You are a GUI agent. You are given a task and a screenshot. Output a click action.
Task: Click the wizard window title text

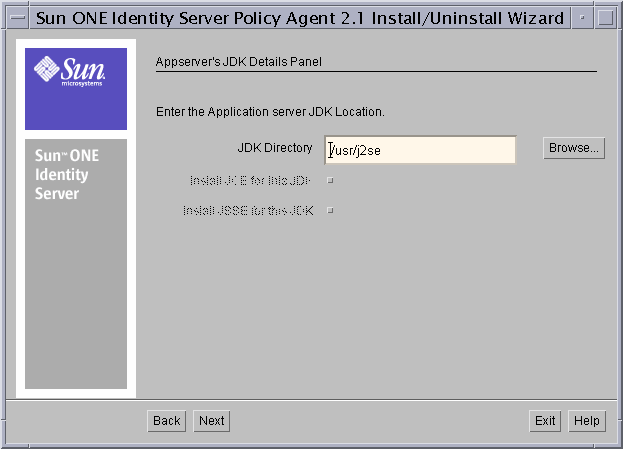[300, 18]
